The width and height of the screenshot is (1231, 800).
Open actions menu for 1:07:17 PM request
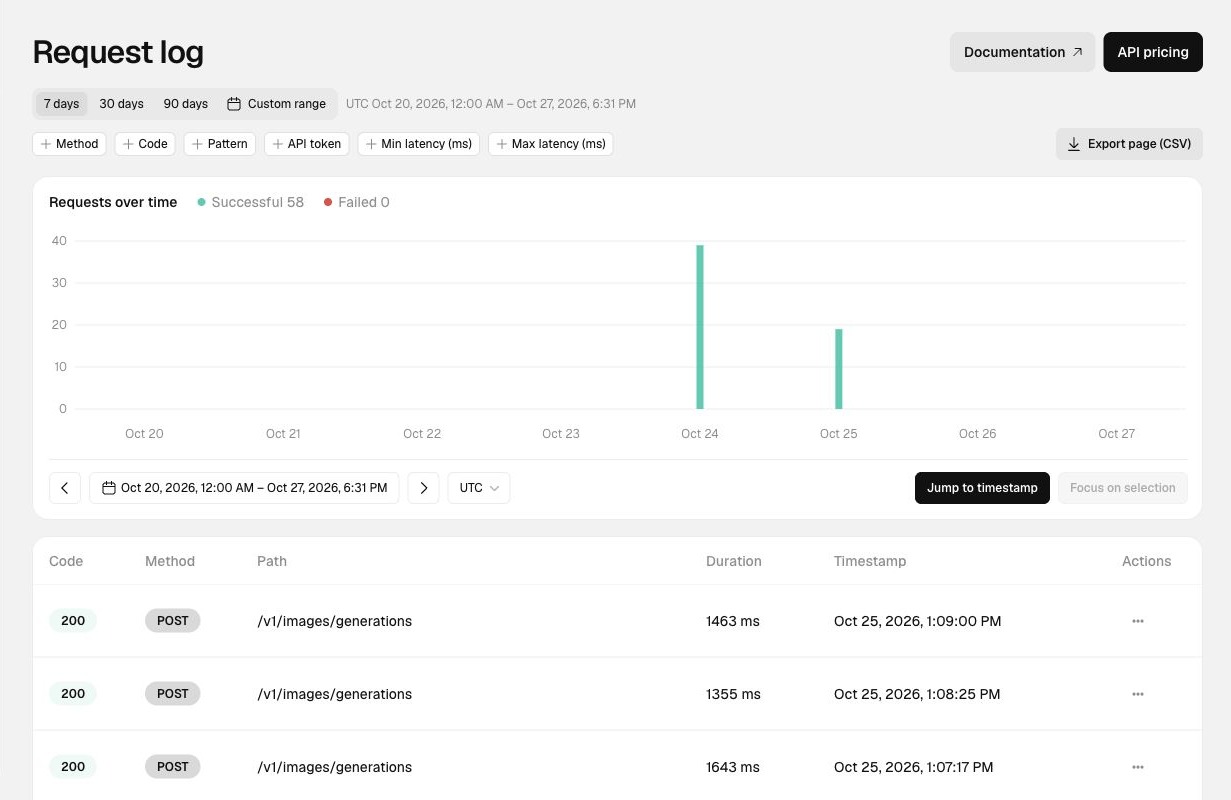[1138, 767]
